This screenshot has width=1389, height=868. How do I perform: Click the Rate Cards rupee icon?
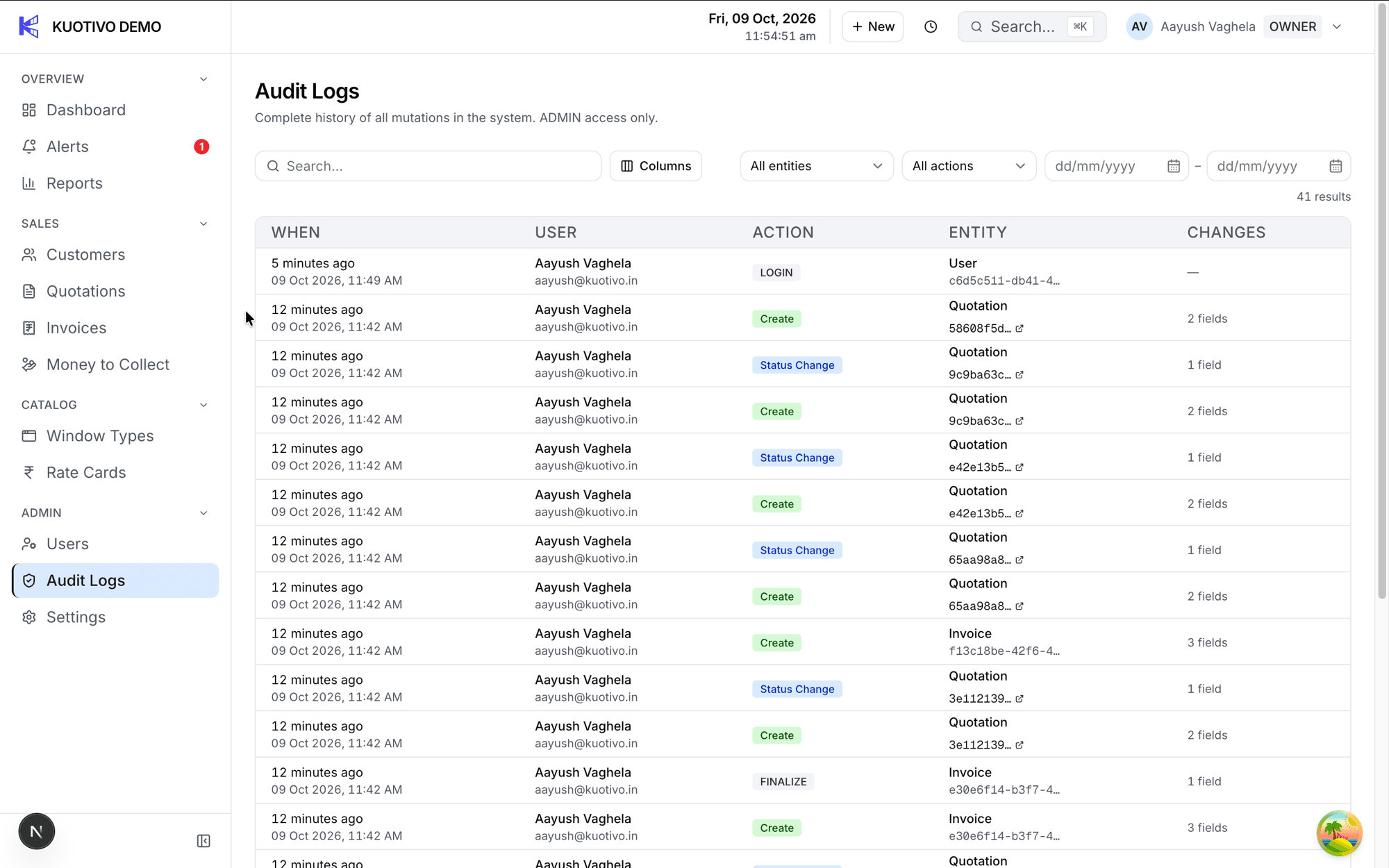click(29, 473)
